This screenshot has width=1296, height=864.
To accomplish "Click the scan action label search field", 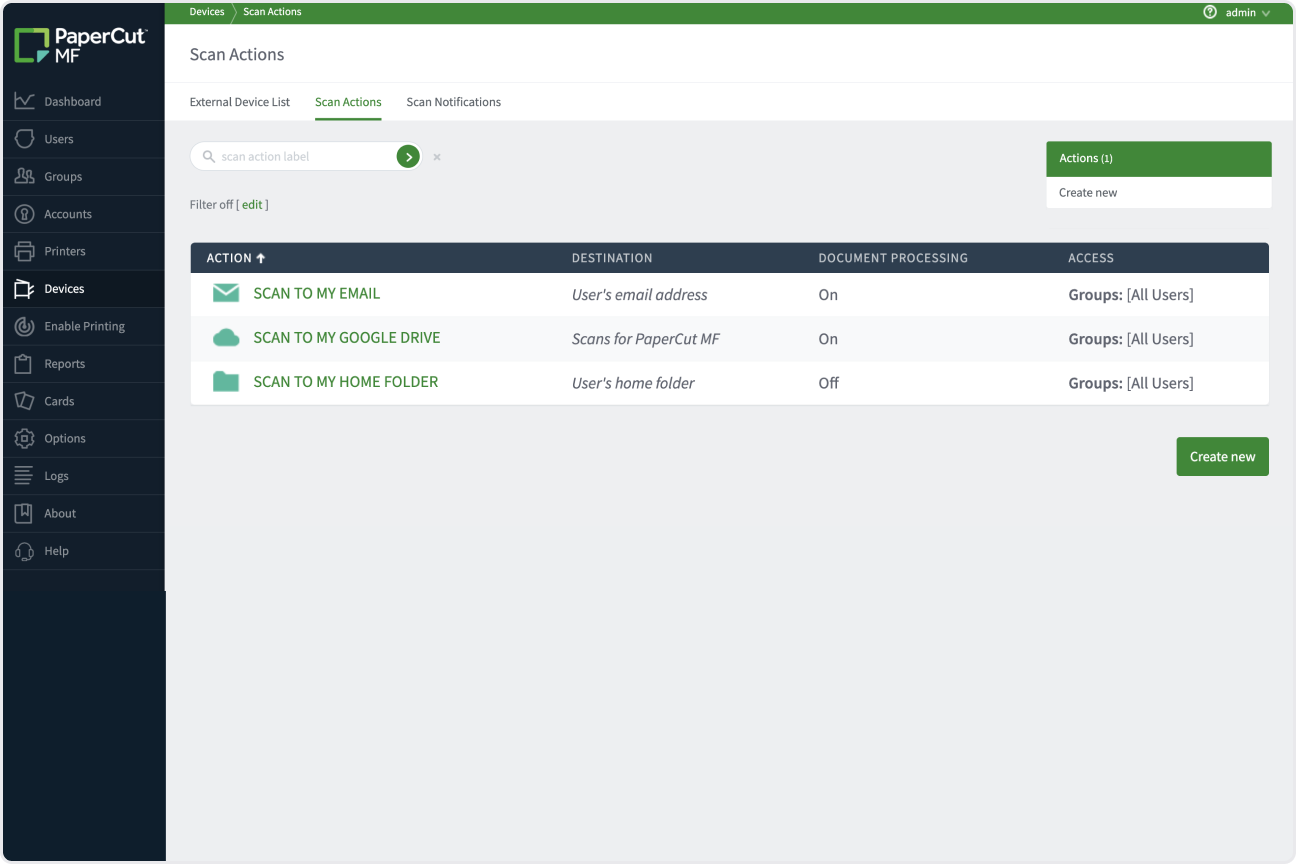I will coord(305,156).
